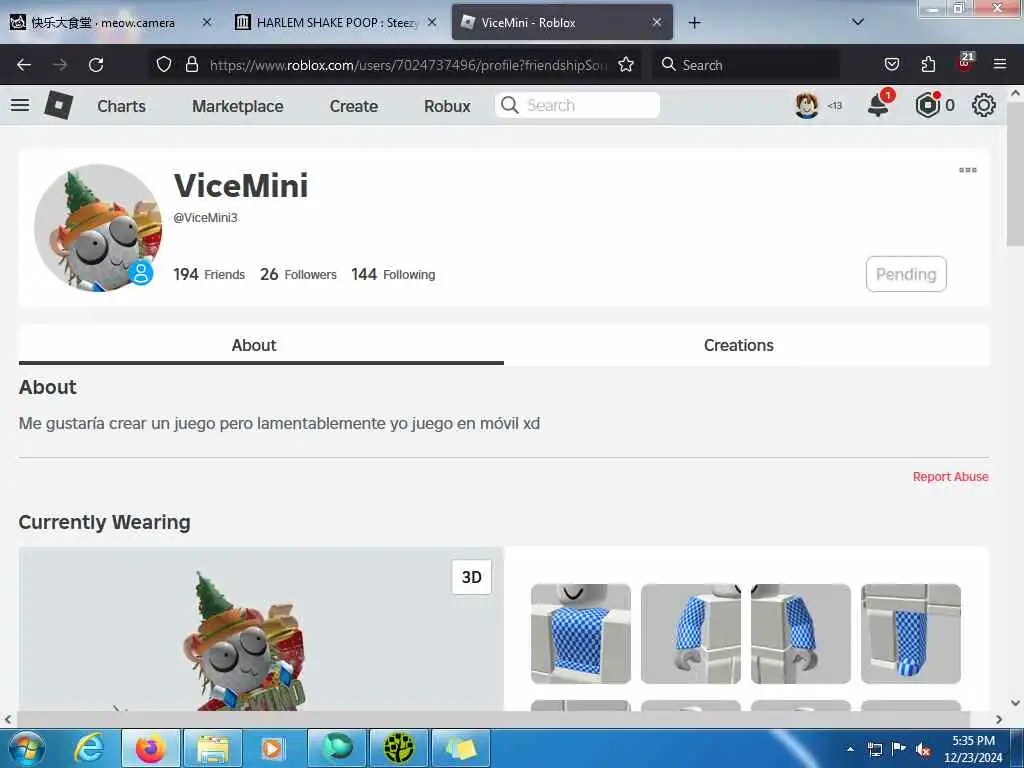Open Firefox from the taskbar
Viewport: 1024px width, 768px height.
pos(151,748)
